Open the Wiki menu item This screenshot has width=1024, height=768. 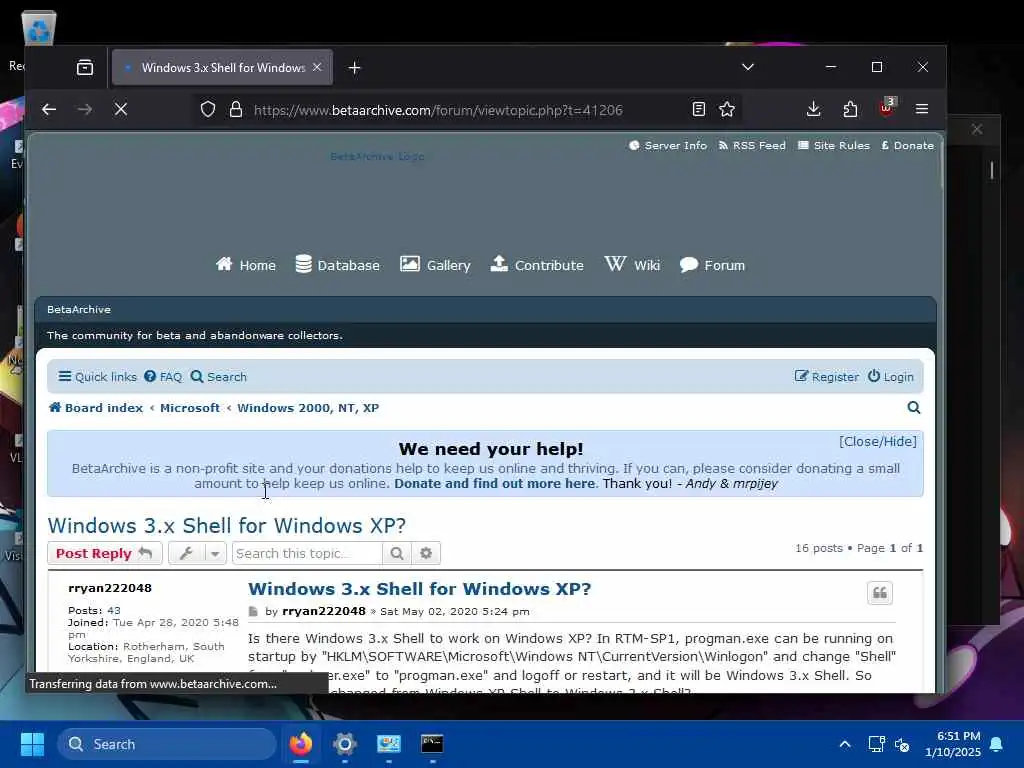coord(632,265)
